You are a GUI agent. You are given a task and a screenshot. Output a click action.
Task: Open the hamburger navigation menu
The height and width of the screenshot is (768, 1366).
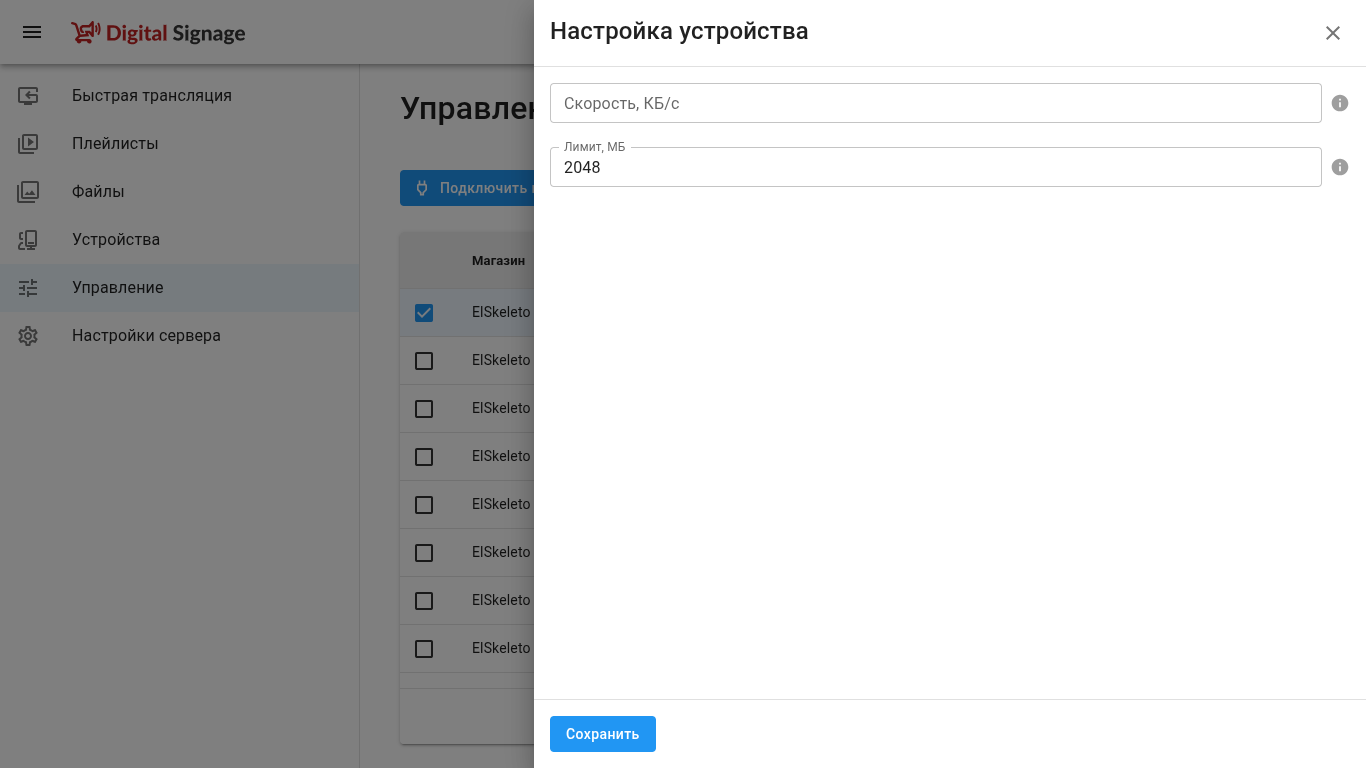coord(32,32)
